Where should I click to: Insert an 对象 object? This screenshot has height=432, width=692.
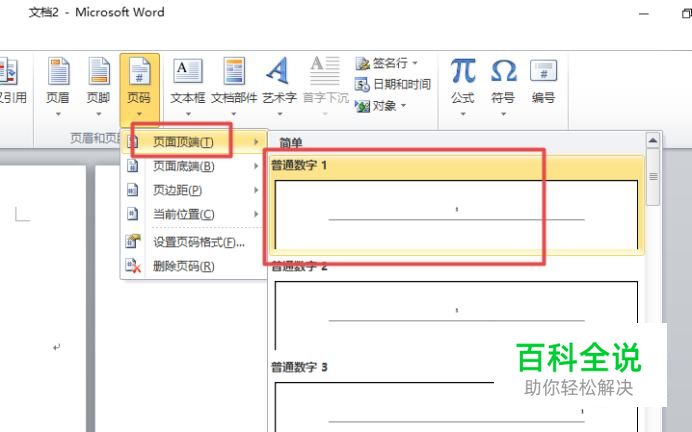tap(380, 106)
